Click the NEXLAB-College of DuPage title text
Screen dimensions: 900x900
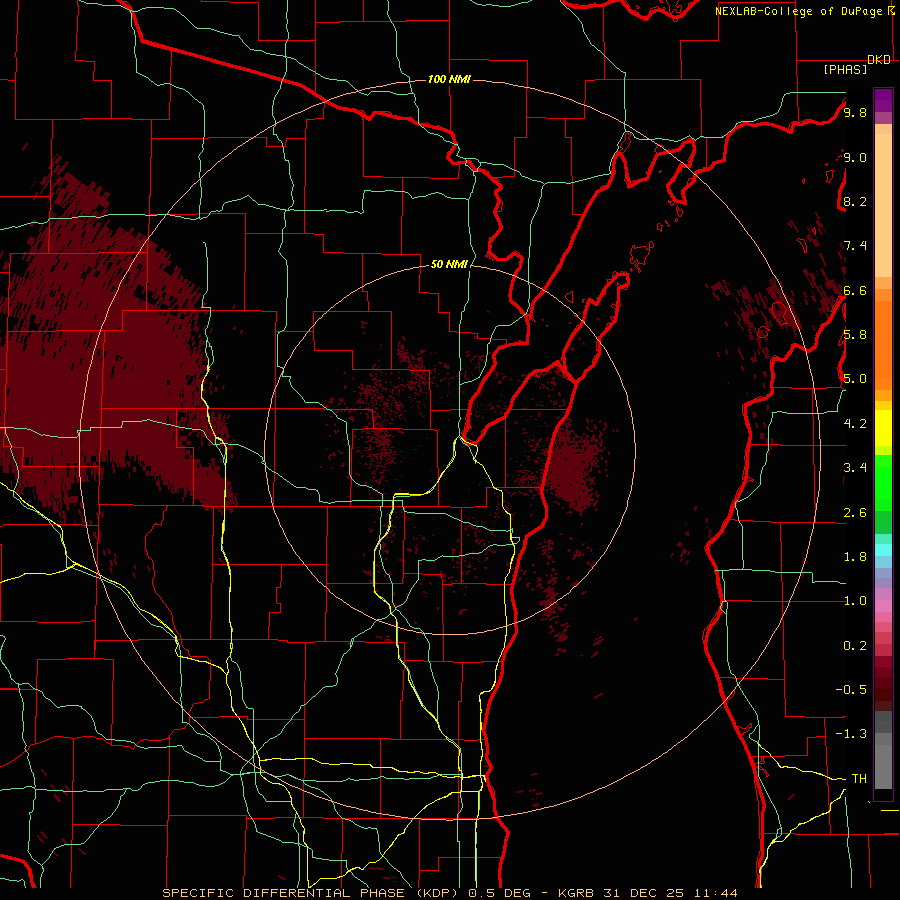tap(800, 11)
